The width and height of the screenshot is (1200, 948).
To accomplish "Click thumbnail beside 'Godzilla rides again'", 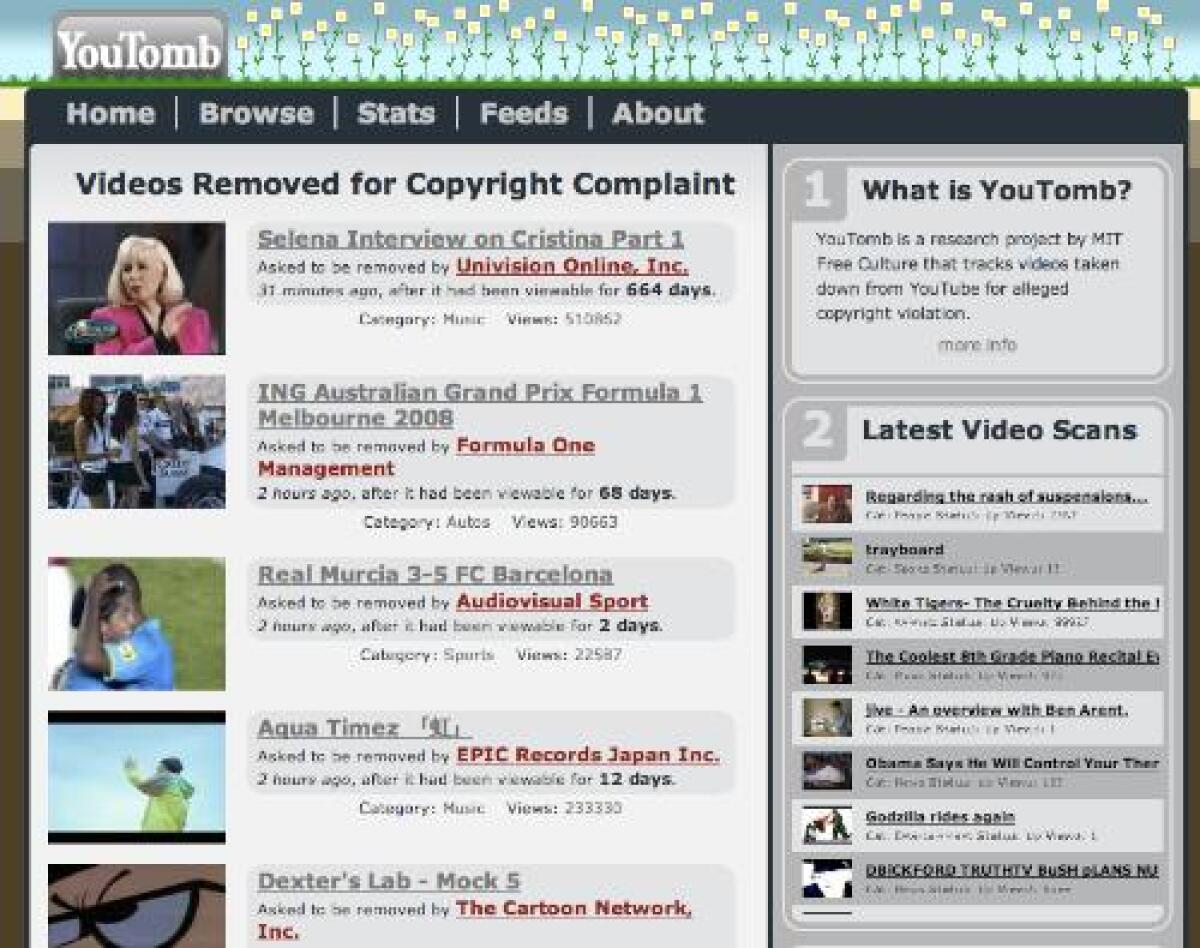I will 827,825.
